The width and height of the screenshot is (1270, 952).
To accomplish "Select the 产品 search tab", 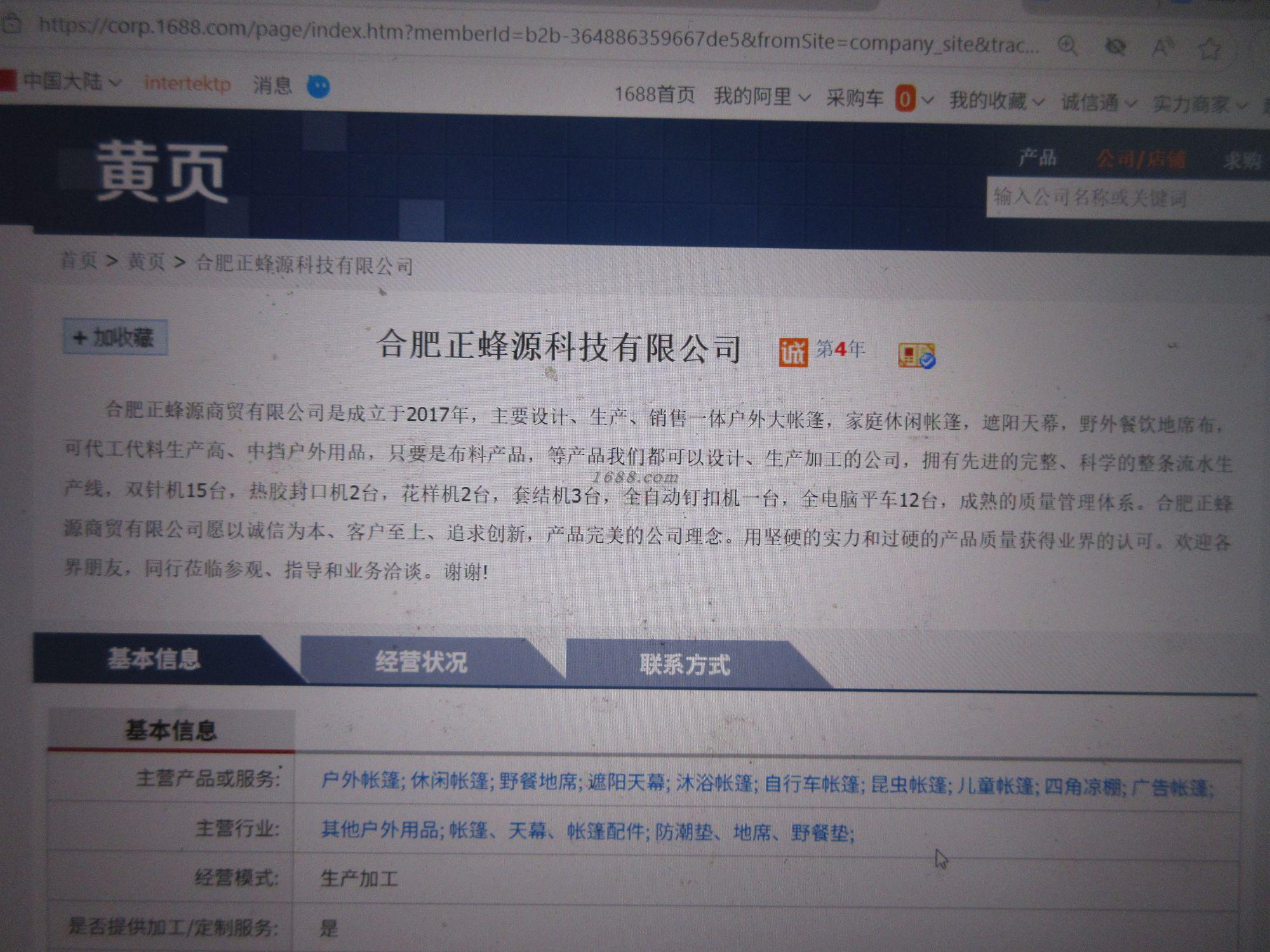I will click(x=1038, y=157).
